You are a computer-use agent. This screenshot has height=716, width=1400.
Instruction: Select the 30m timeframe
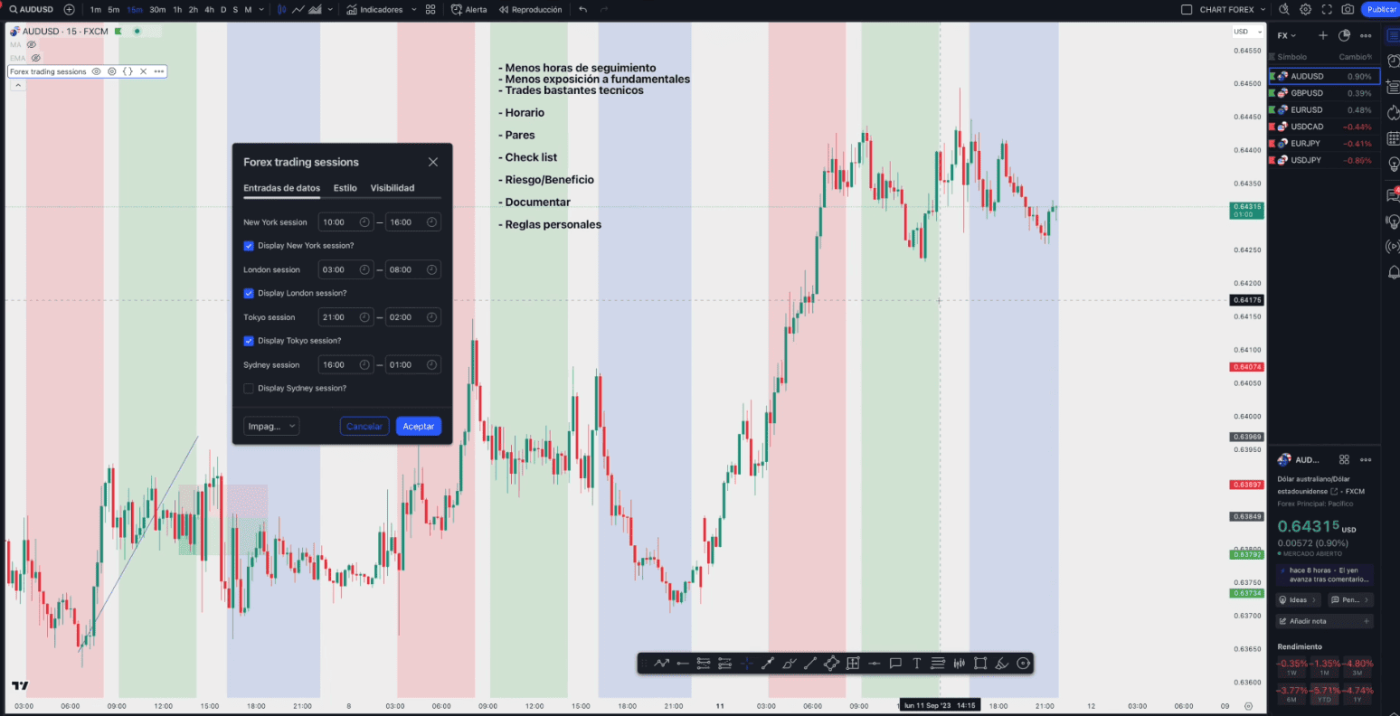[x=157, y=9]
